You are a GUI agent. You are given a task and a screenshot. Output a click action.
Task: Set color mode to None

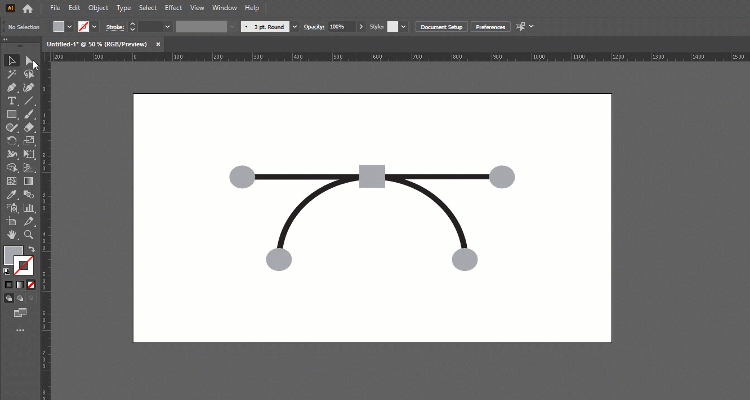coord(32,284)
